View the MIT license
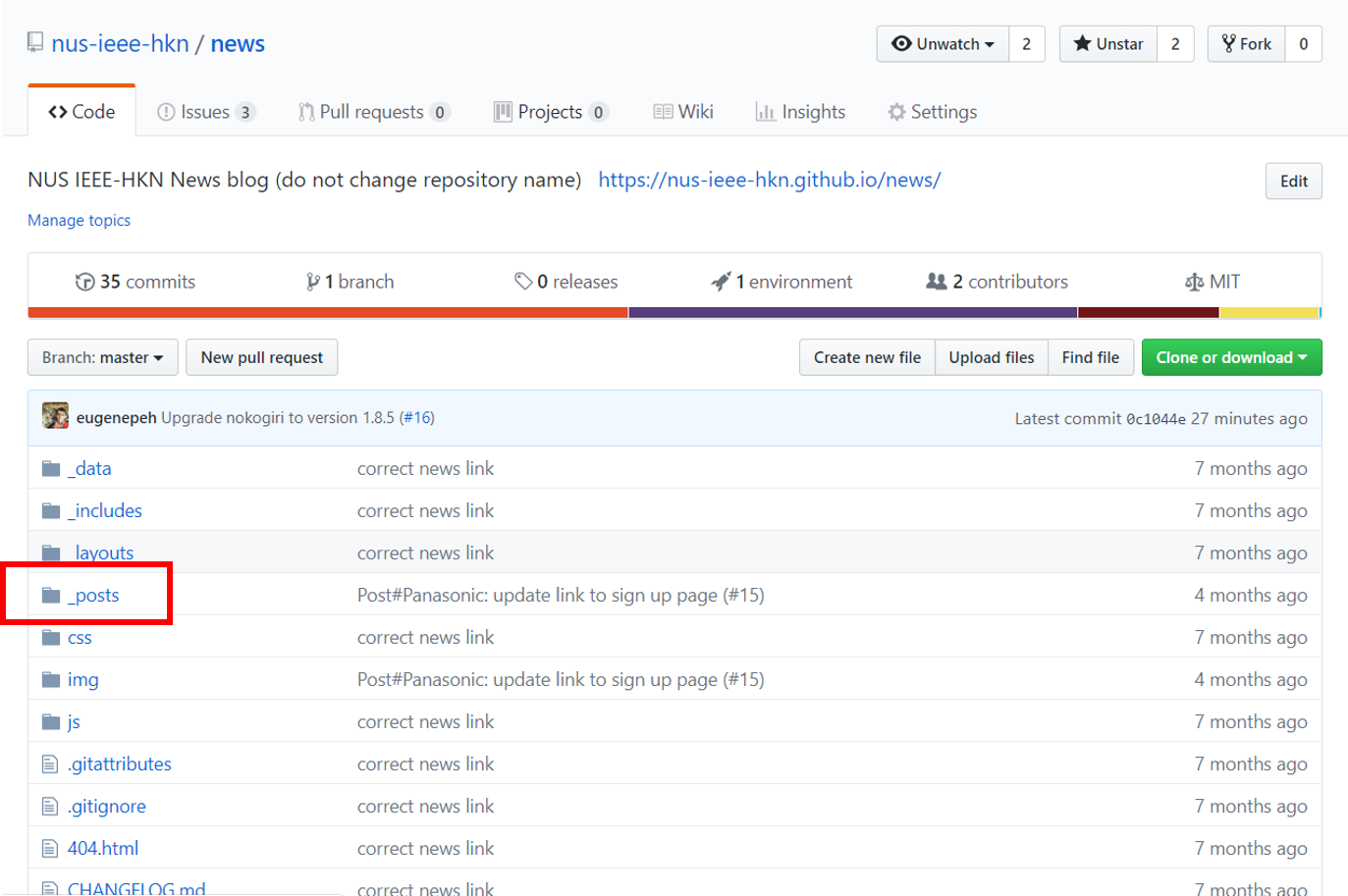Image resolution: width=1348 pixels, height=896 pixels. [x=1213, y=282]
